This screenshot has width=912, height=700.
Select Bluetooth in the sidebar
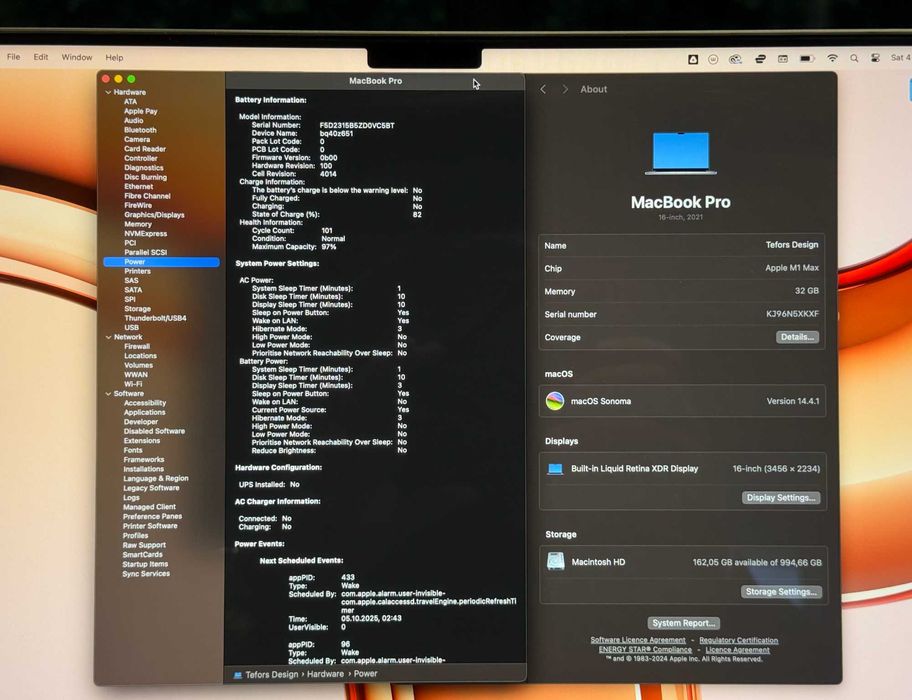140,130
